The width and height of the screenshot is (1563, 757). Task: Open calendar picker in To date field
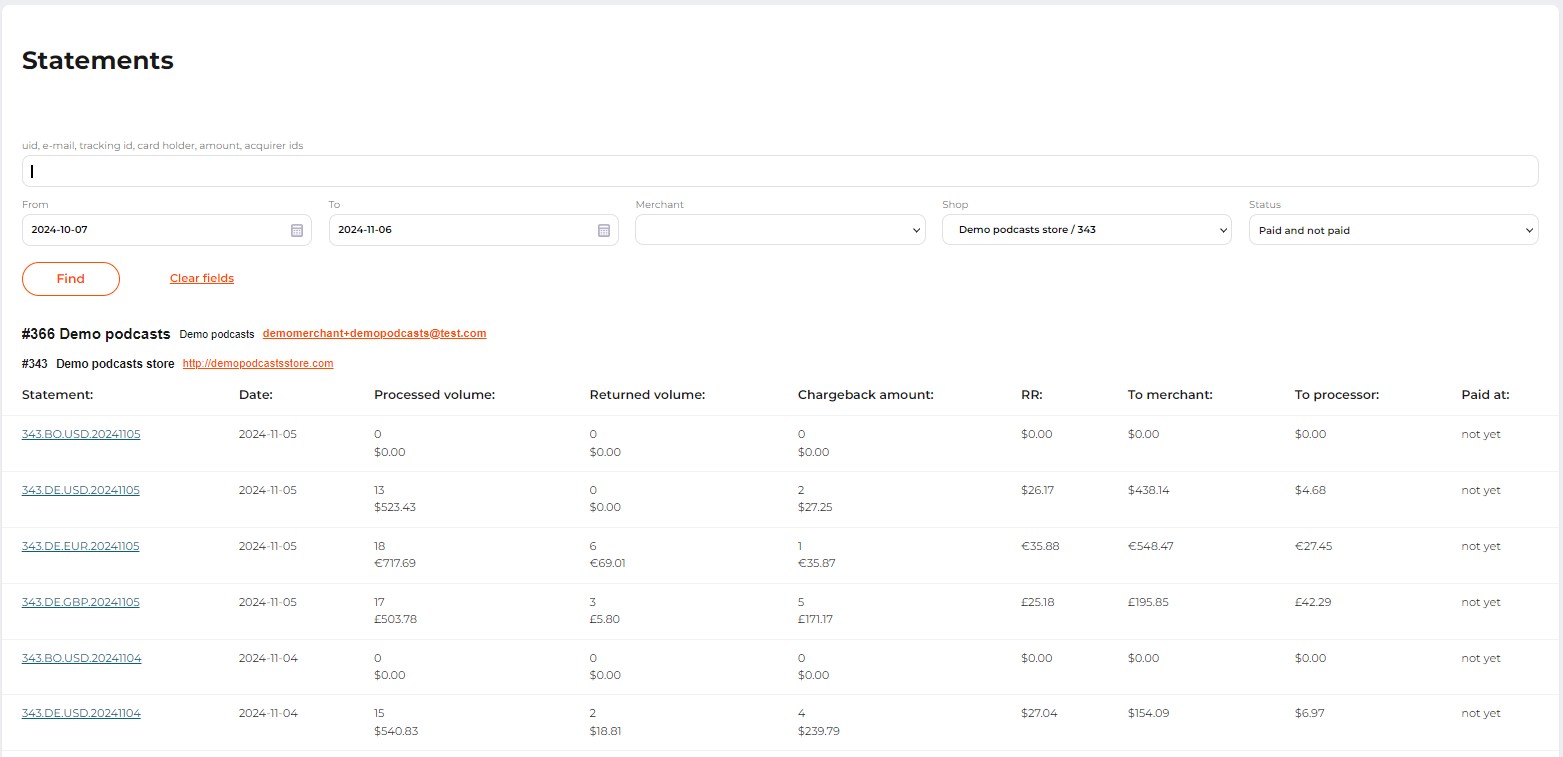tap(604, 230)
